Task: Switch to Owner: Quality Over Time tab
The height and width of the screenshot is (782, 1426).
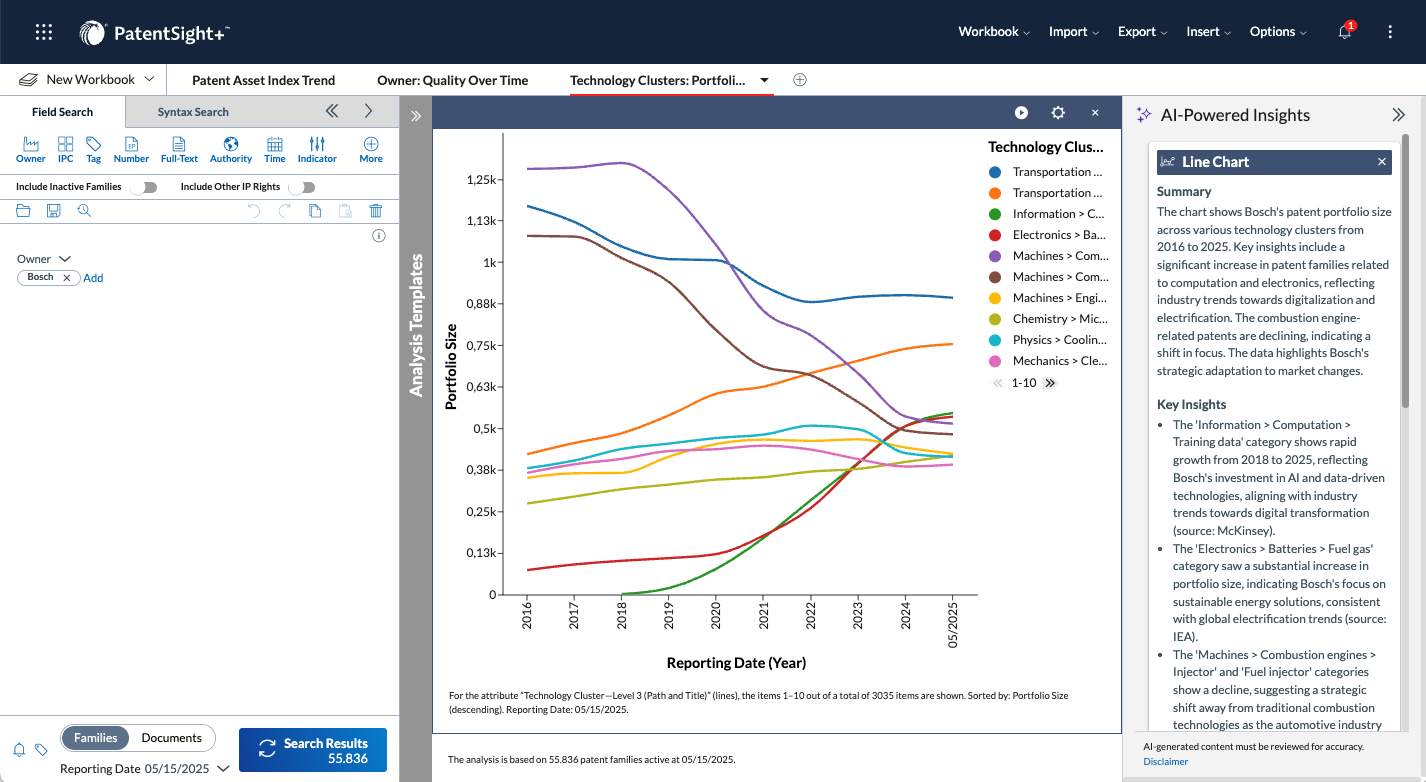Action: 453,80
